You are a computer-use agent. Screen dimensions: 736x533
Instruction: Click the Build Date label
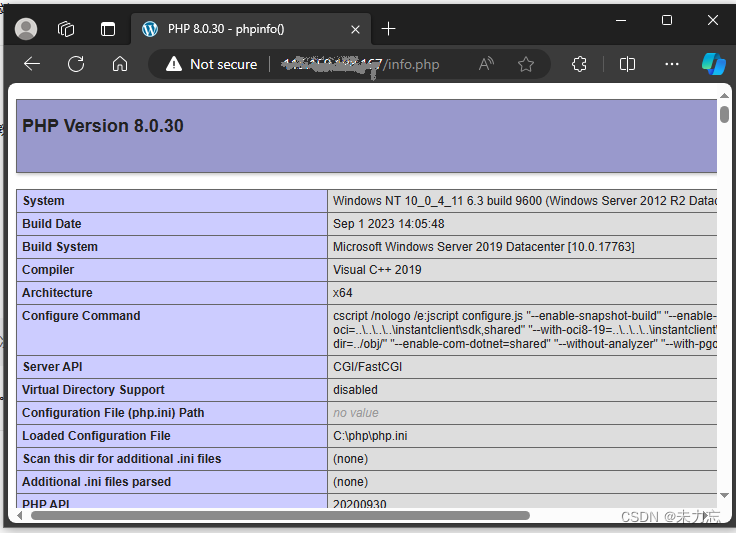click(52, 224)
